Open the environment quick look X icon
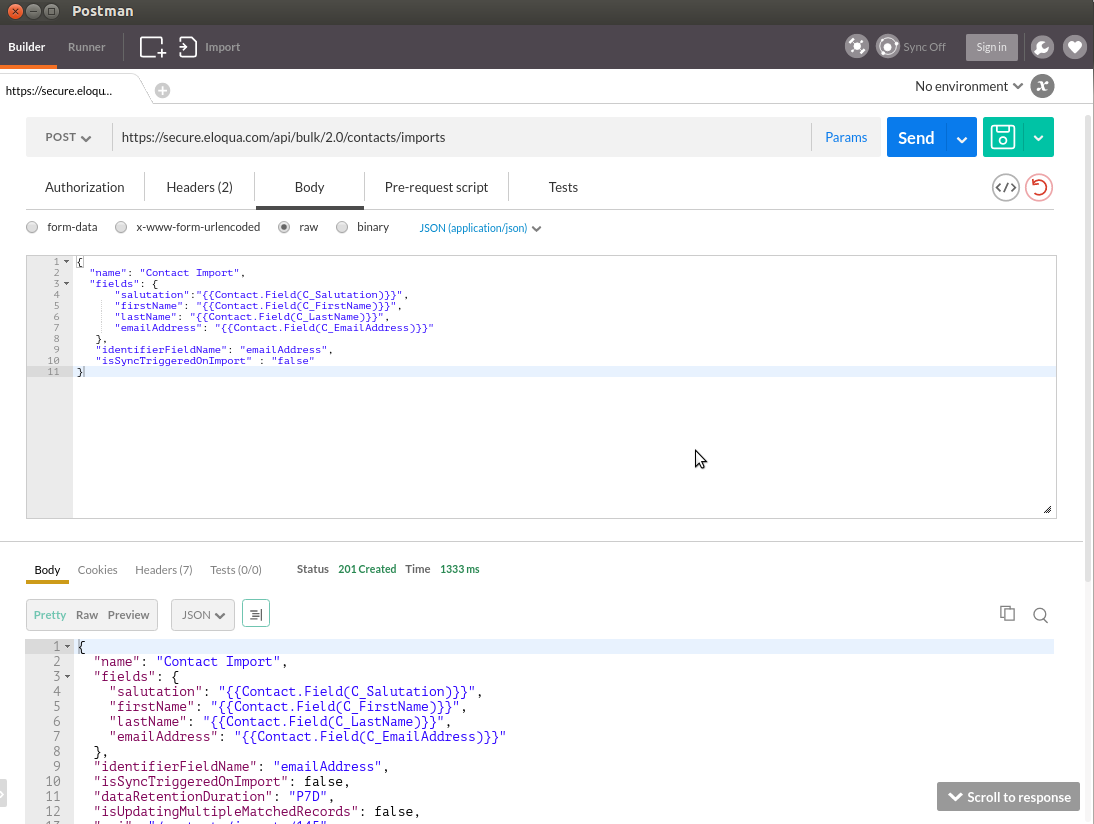The width and height of the screenshot is (1094, 824). (x=1042, y=86)
